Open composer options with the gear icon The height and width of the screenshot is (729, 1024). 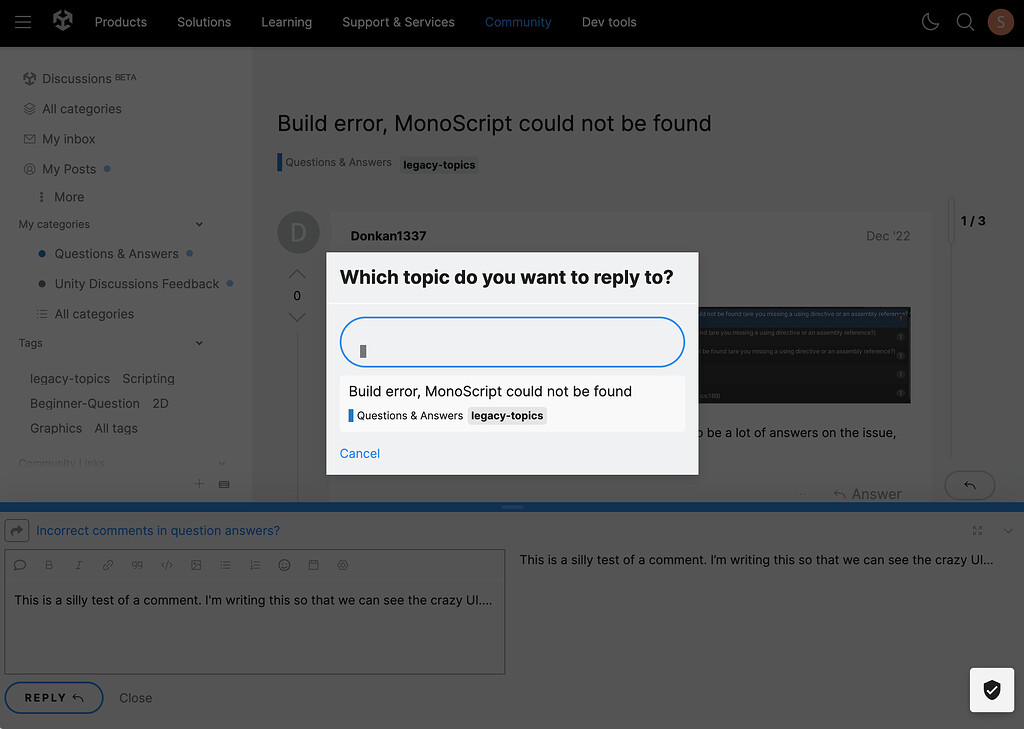342,565
